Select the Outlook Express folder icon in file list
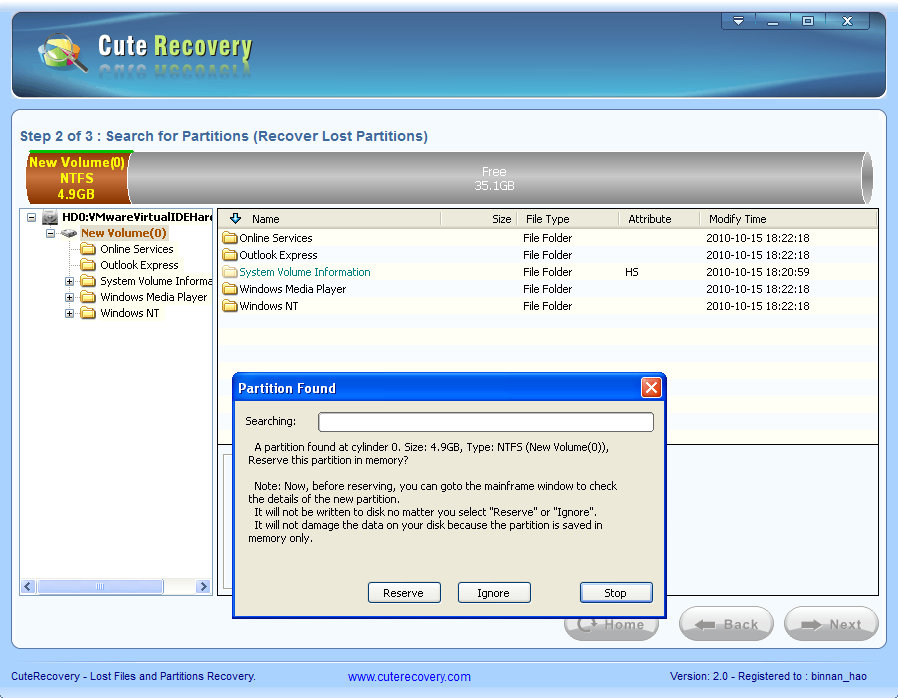The image size is (898, 698). (x=229, y=255)
